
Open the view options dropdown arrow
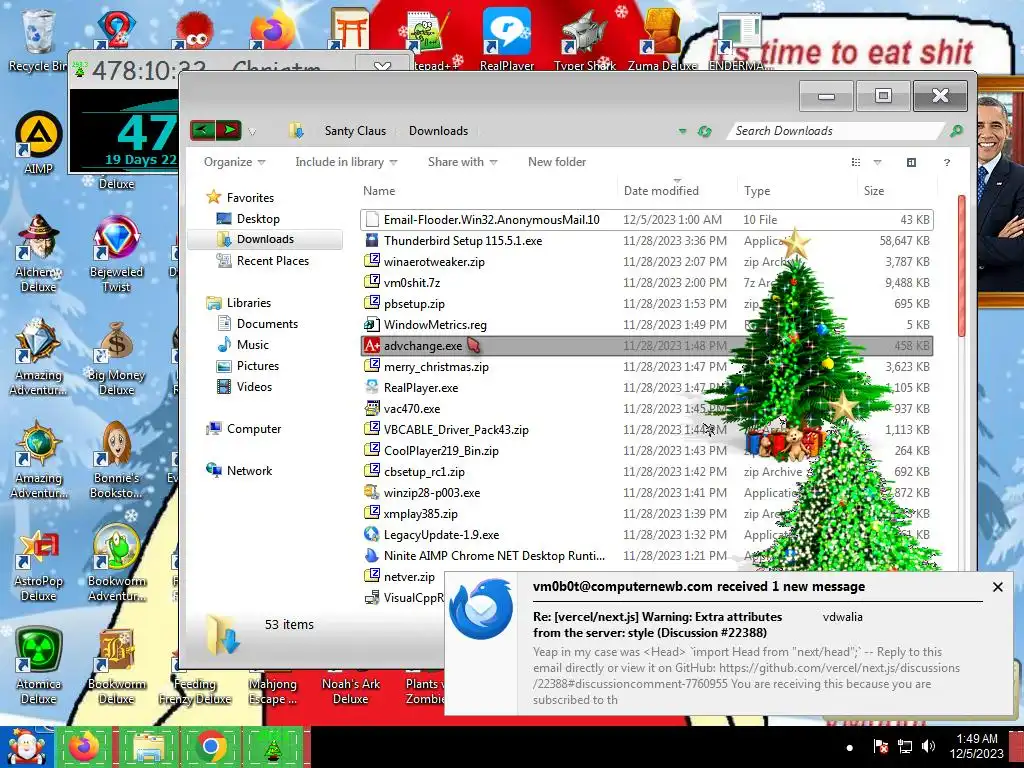point(877,162)
